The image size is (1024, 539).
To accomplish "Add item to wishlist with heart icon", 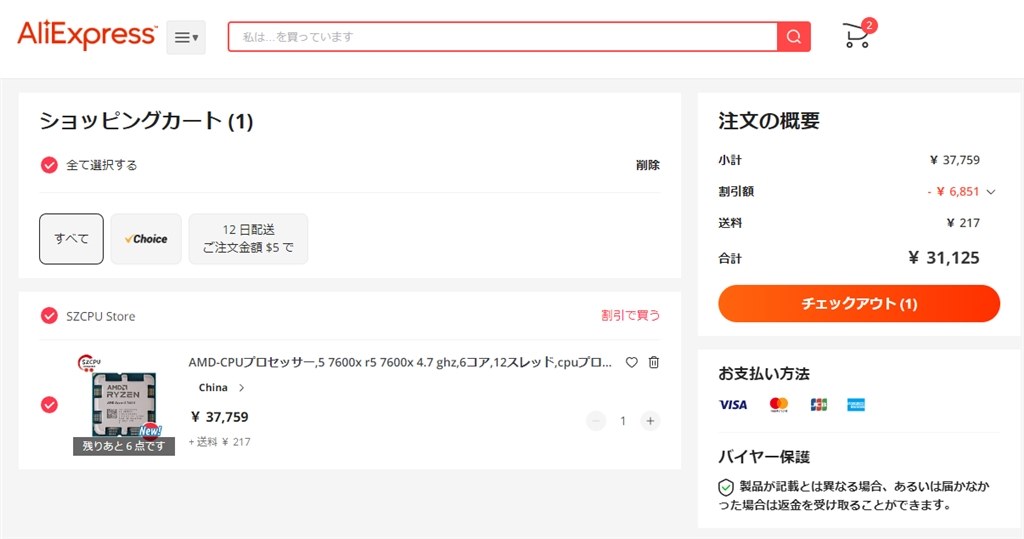I will pos(632,362).
